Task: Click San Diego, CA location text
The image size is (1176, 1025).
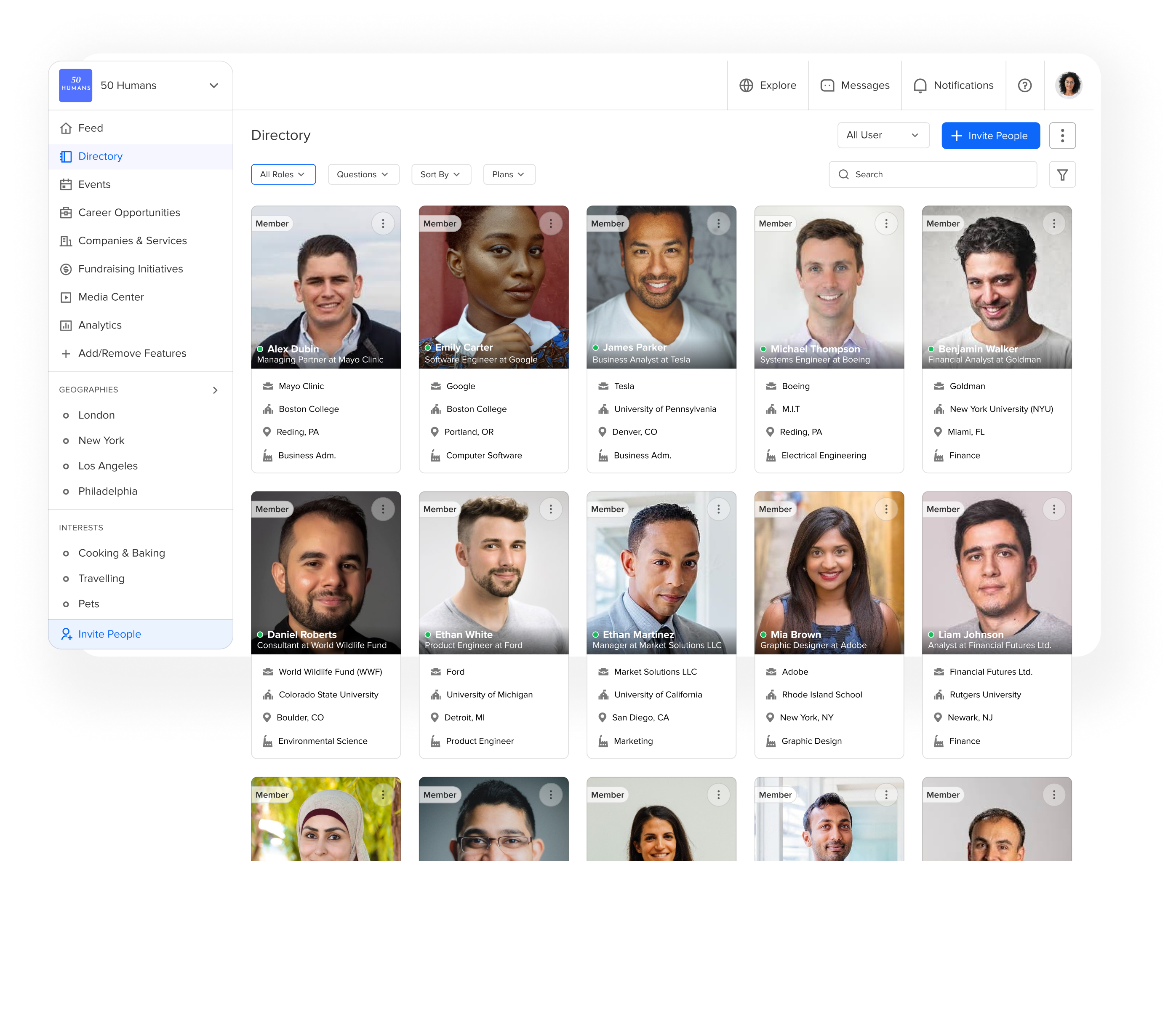Action: [640, 717]
